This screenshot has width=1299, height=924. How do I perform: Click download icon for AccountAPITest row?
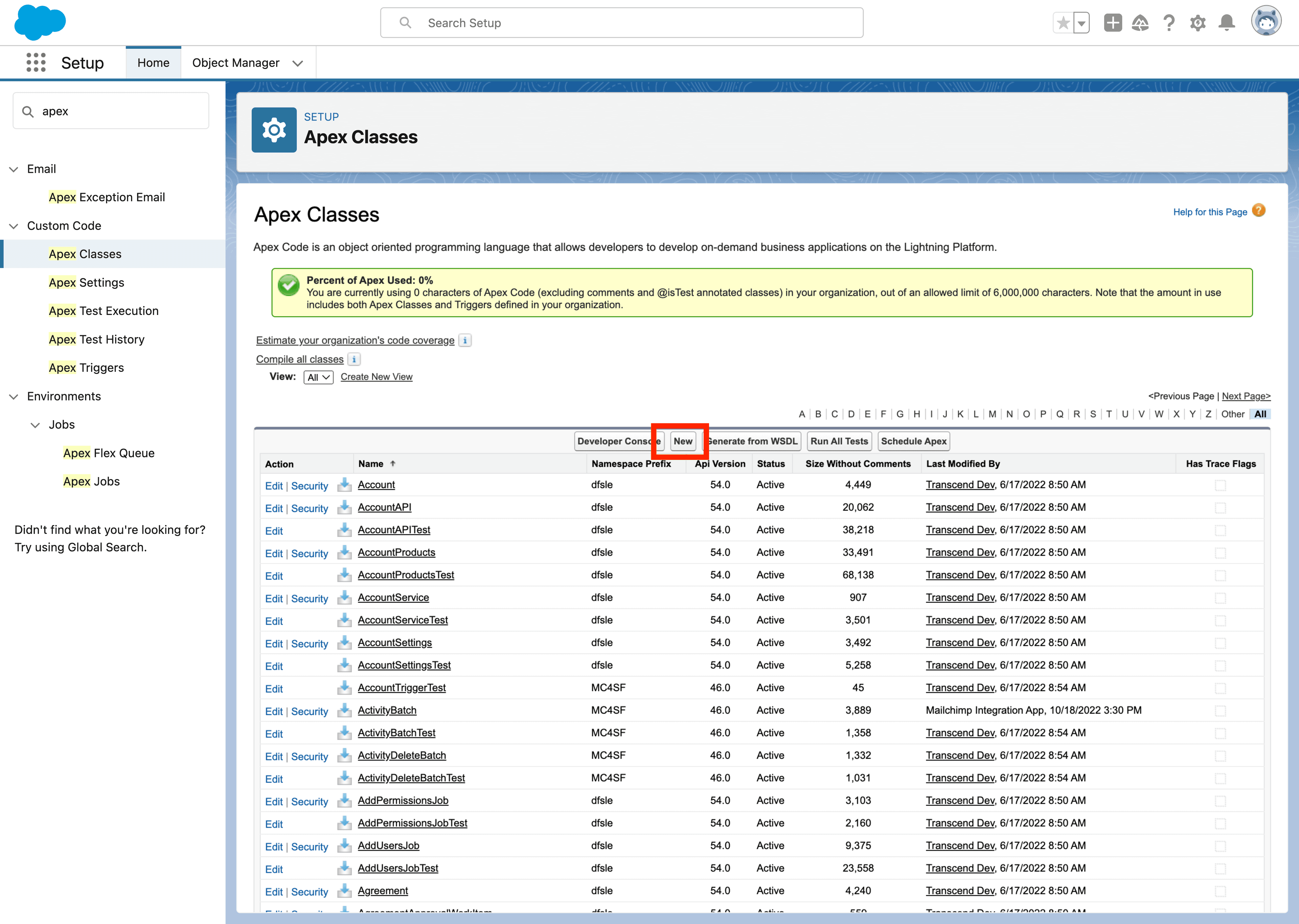pyautogui.click(x=344, y=530)
